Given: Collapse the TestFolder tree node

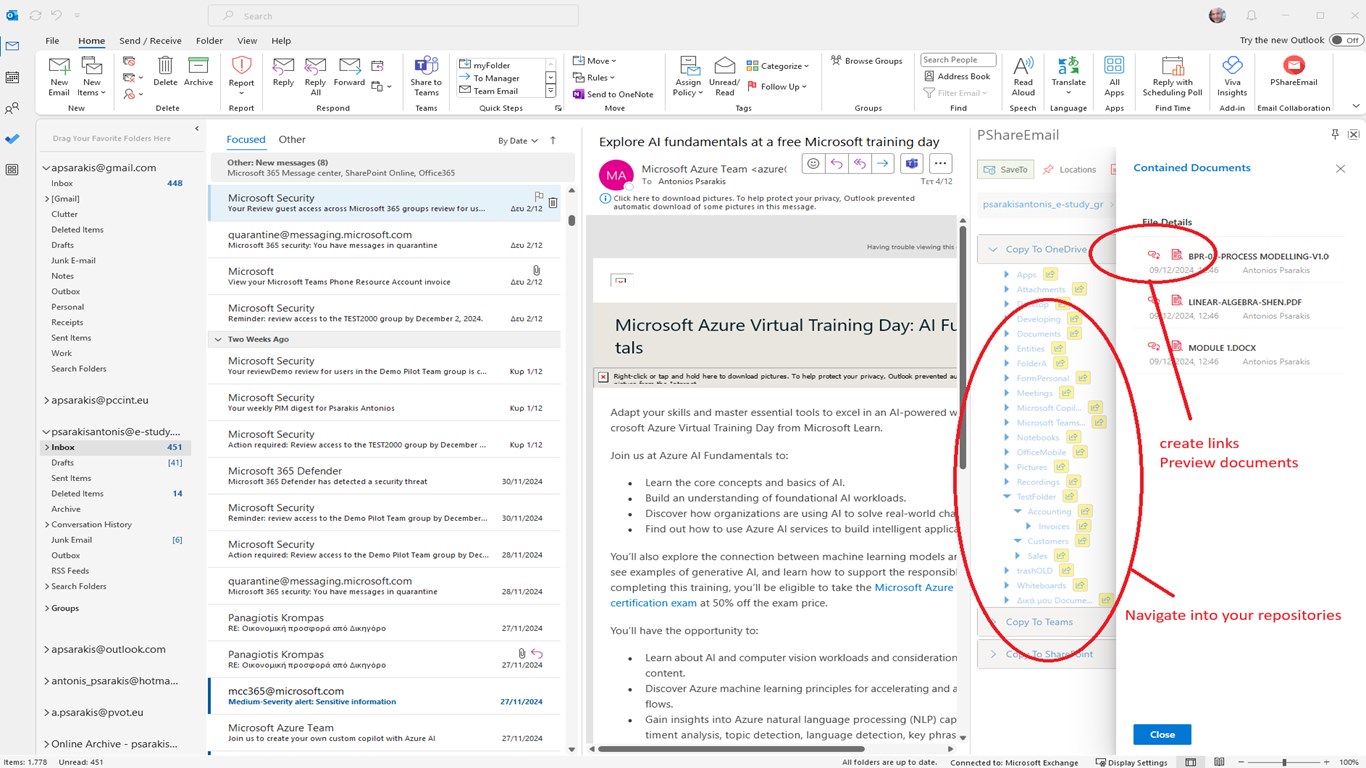Looking at the screenshot, I should (x=1008, y=496).
